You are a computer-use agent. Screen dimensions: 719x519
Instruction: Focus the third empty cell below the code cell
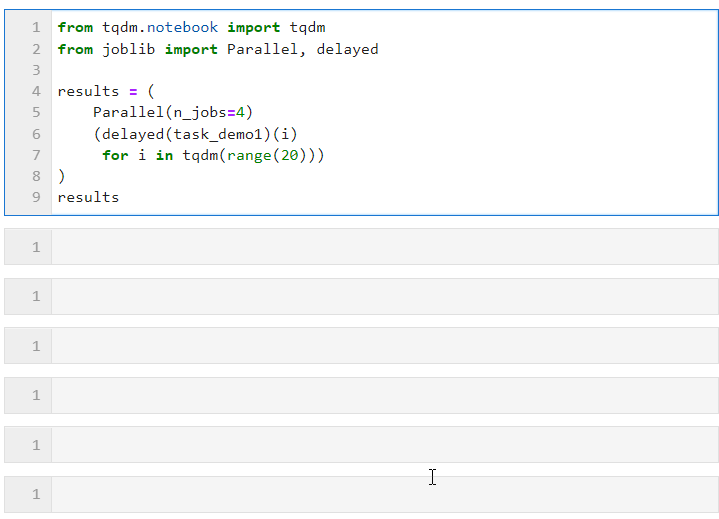[384, 346]
